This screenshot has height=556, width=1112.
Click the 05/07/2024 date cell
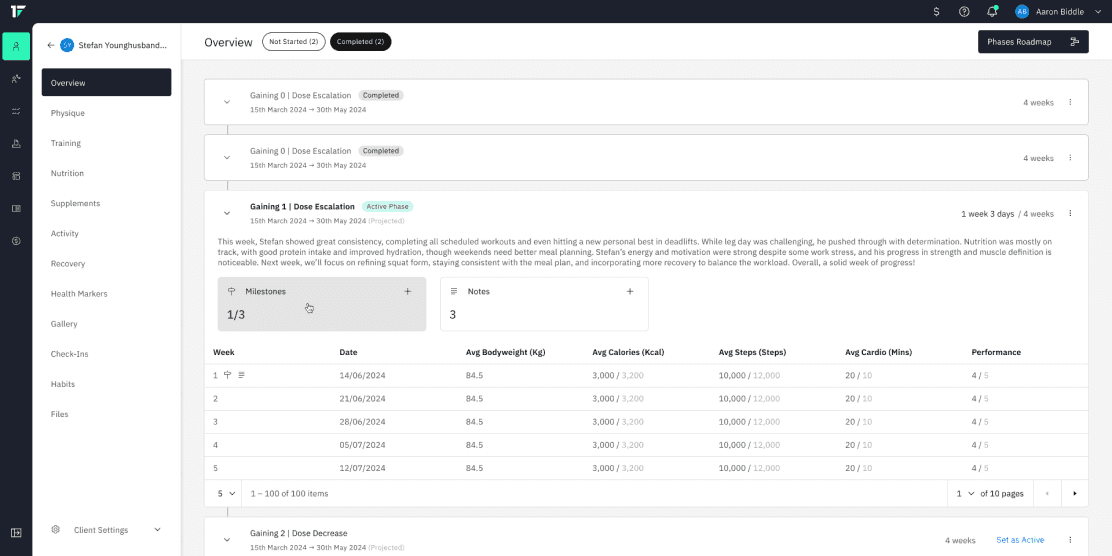pyautogui.click(x=362, y=445)
